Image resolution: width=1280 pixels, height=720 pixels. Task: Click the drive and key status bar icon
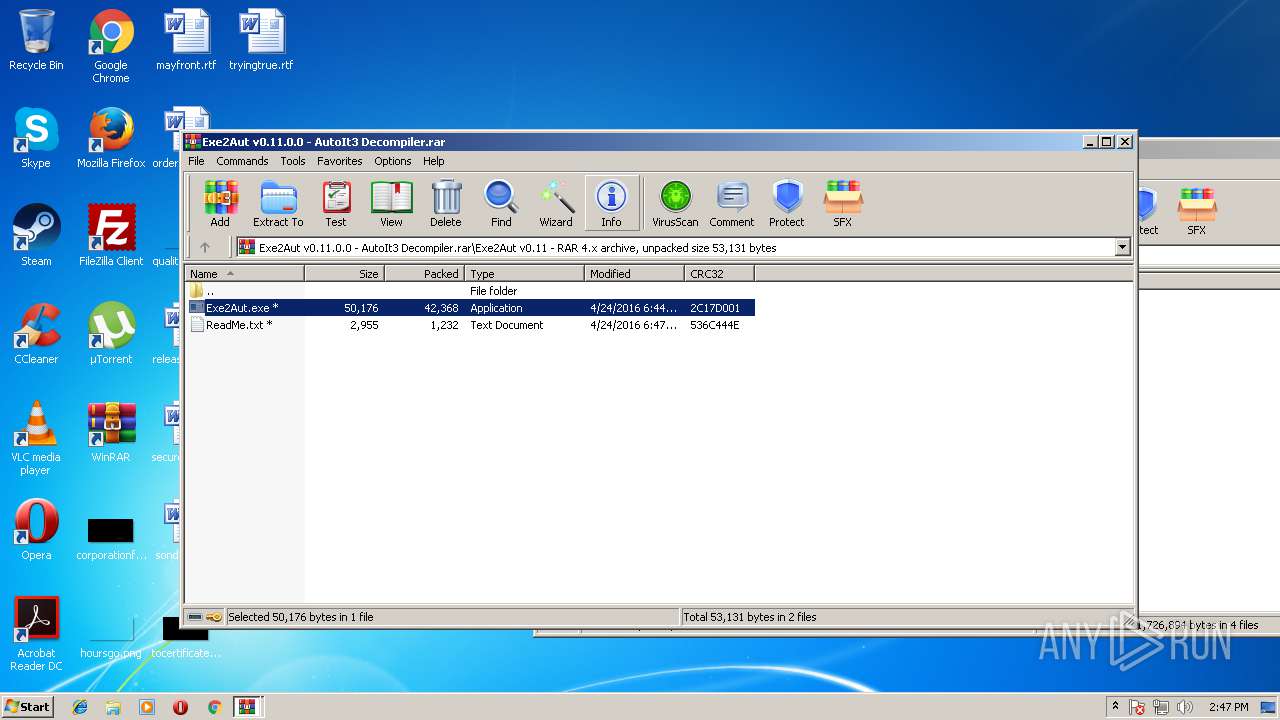205,617
